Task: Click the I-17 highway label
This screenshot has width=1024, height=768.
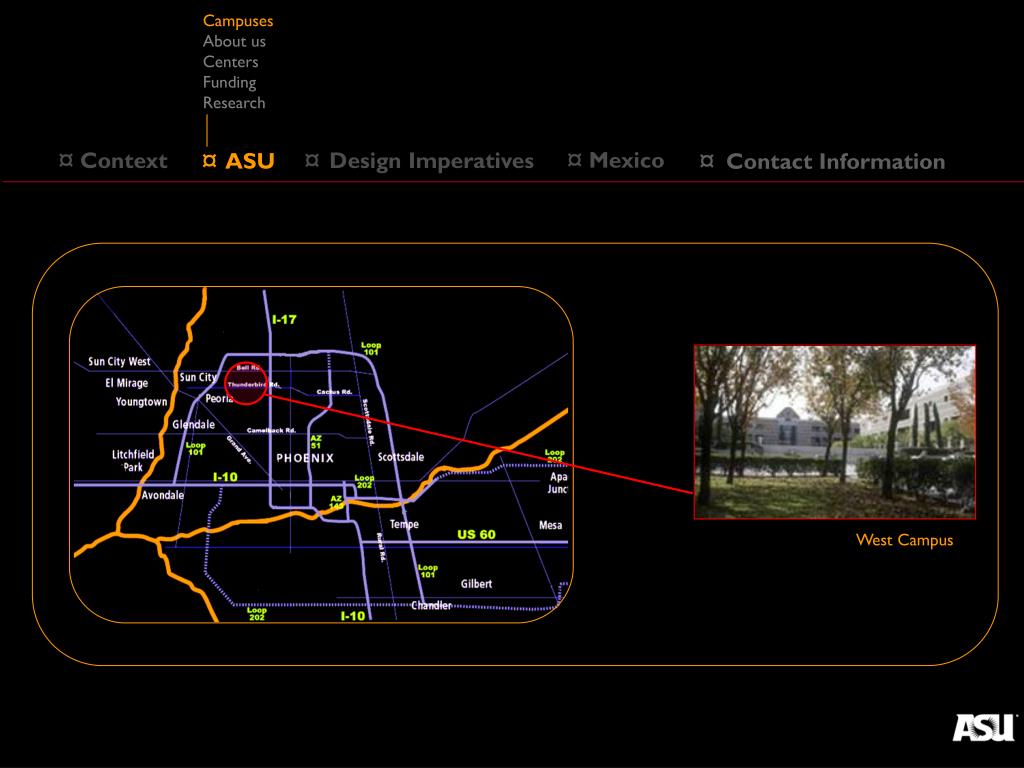Action: pos(284,319)
